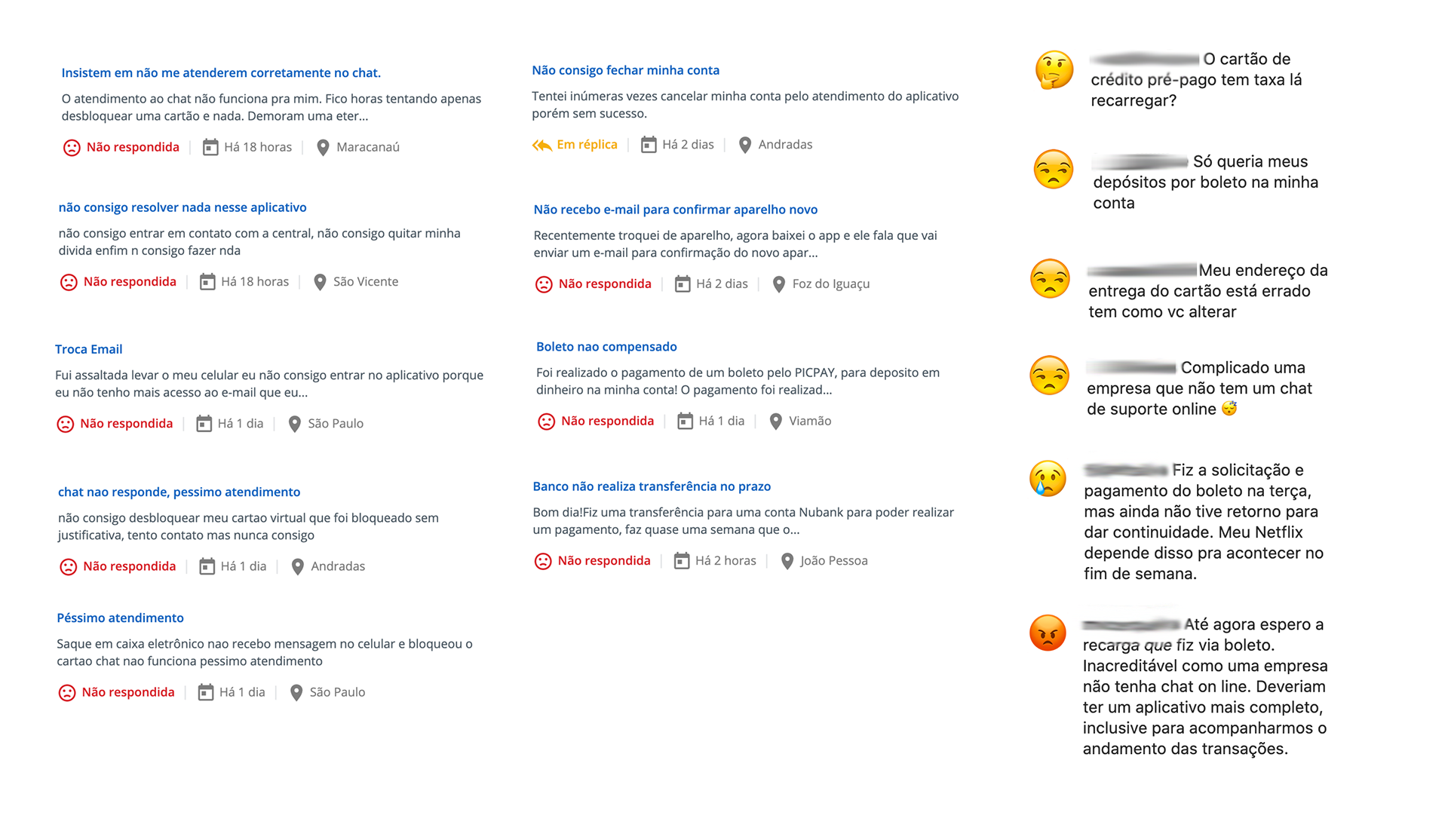Click the 'Não respondida' status for Viamão complaint
This screenshot has width=1448, height=840.
click(x=607, y=422)
